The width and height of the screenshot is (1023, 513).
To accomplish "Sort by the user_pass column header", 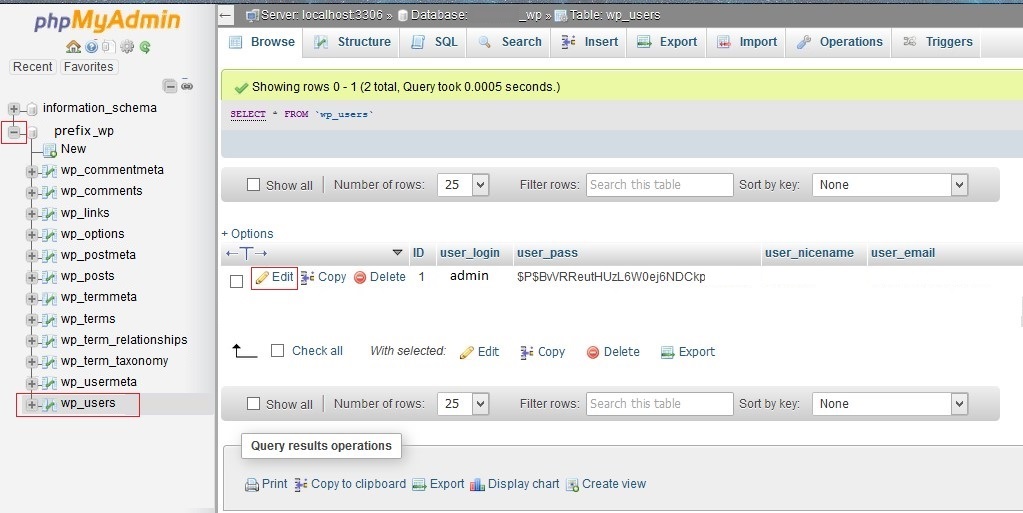I will [x=547, y=253].
